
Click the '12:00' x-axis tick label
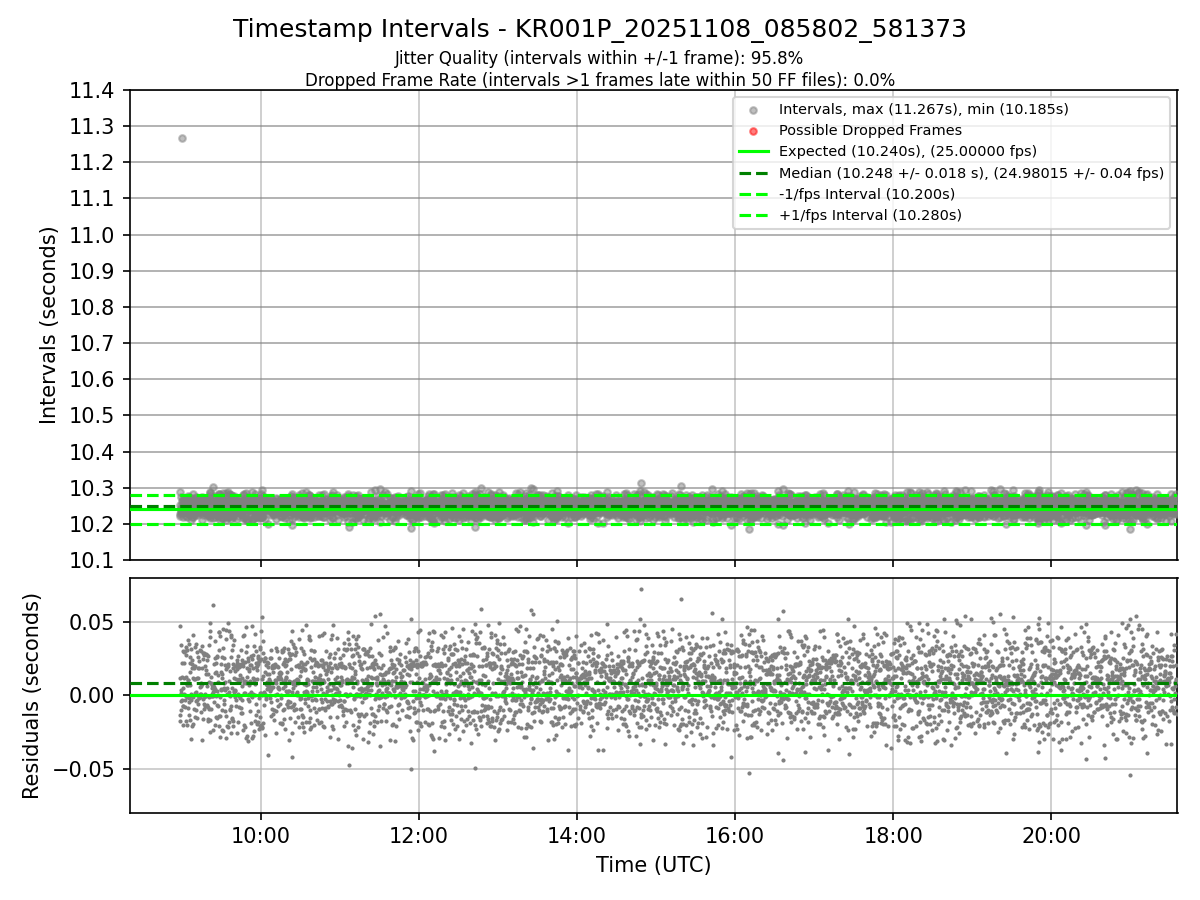pyautogui.click(x=419, y=835)
